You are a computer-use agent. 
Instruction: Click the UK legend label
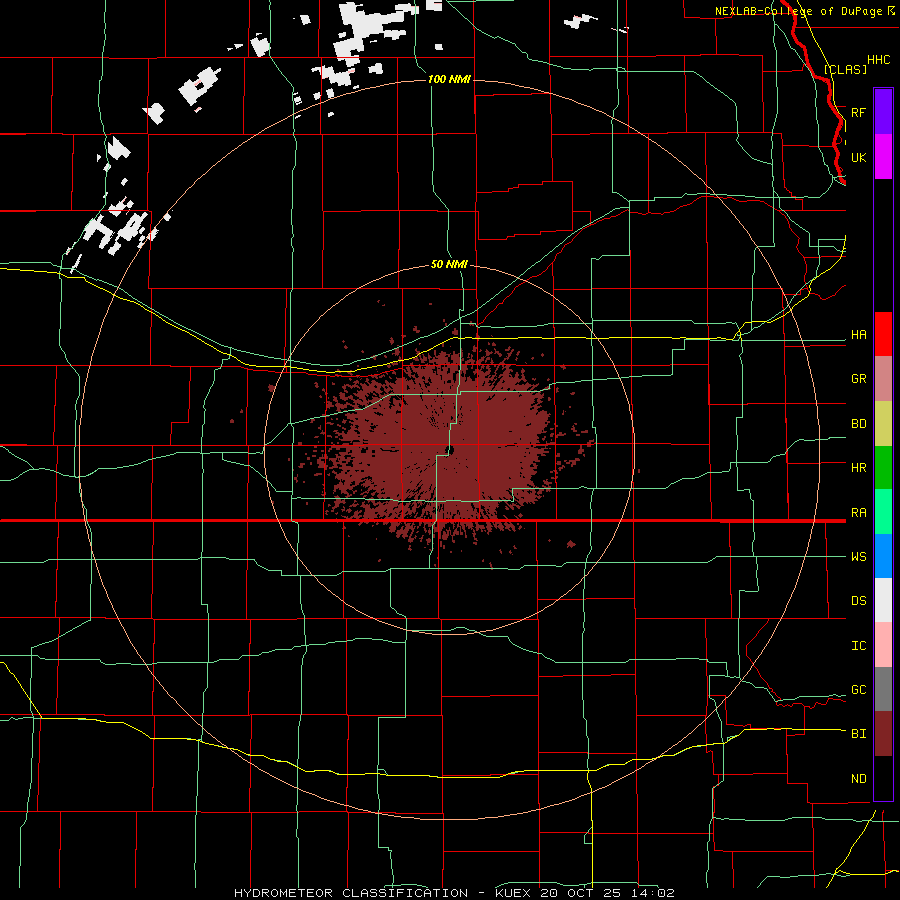click(858, 157)
